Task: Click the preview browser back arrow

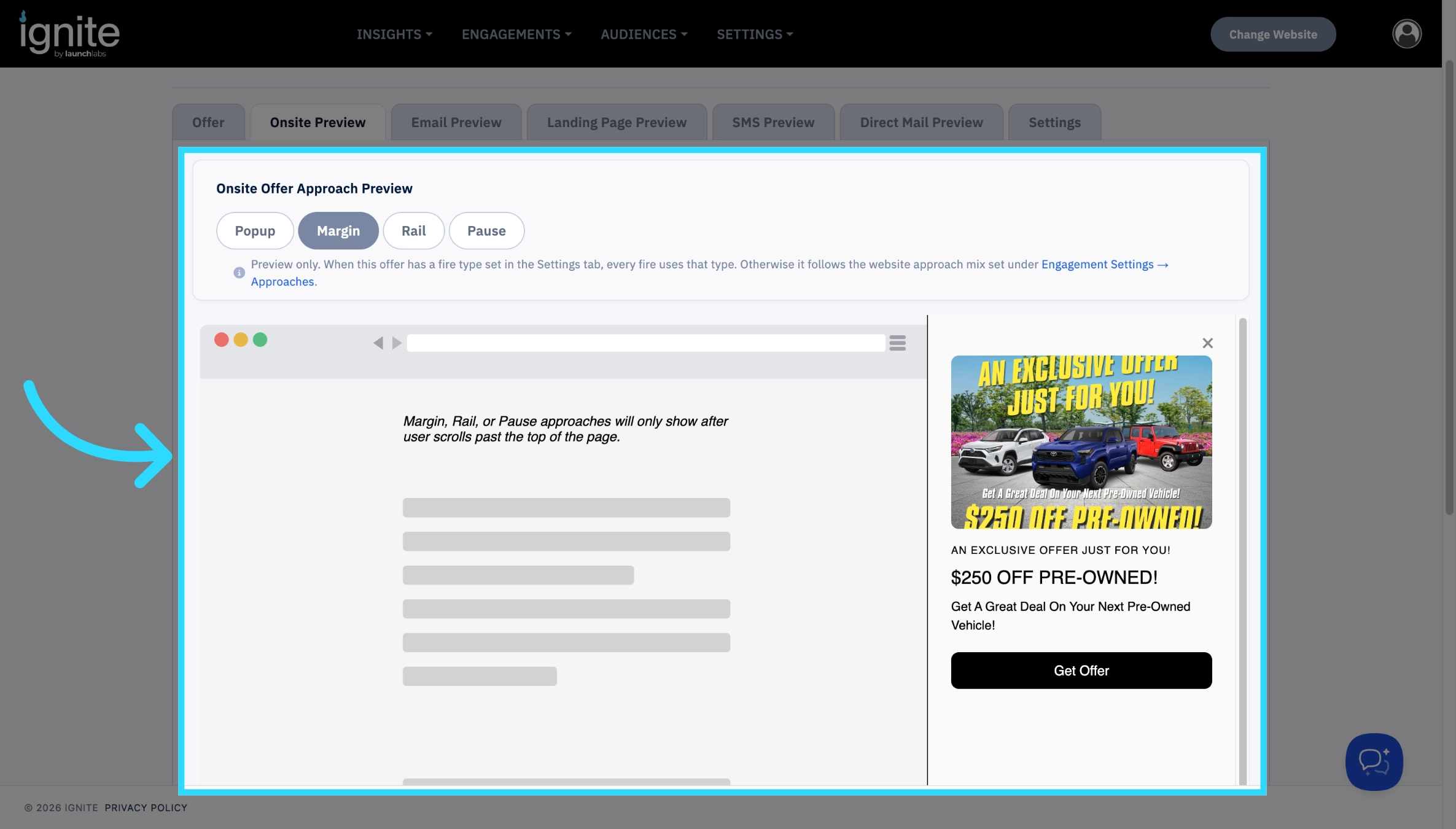Action: coord(378,343)
